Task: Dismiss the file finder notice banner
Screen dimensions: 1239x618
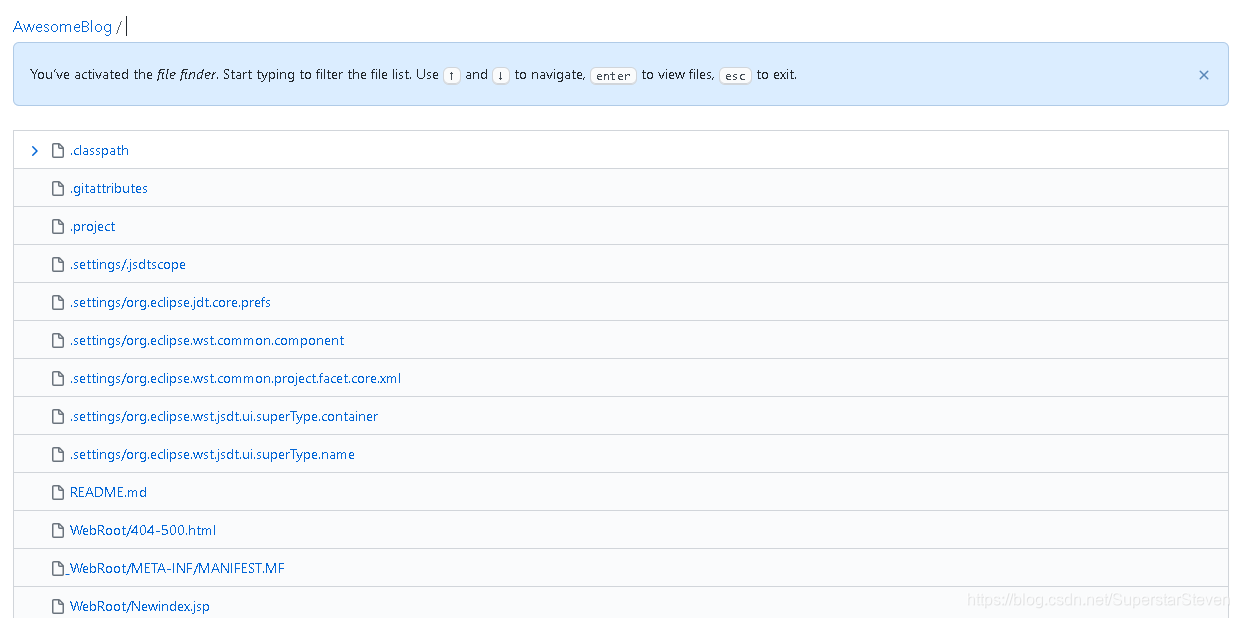Action: (x=1204, y=75)
